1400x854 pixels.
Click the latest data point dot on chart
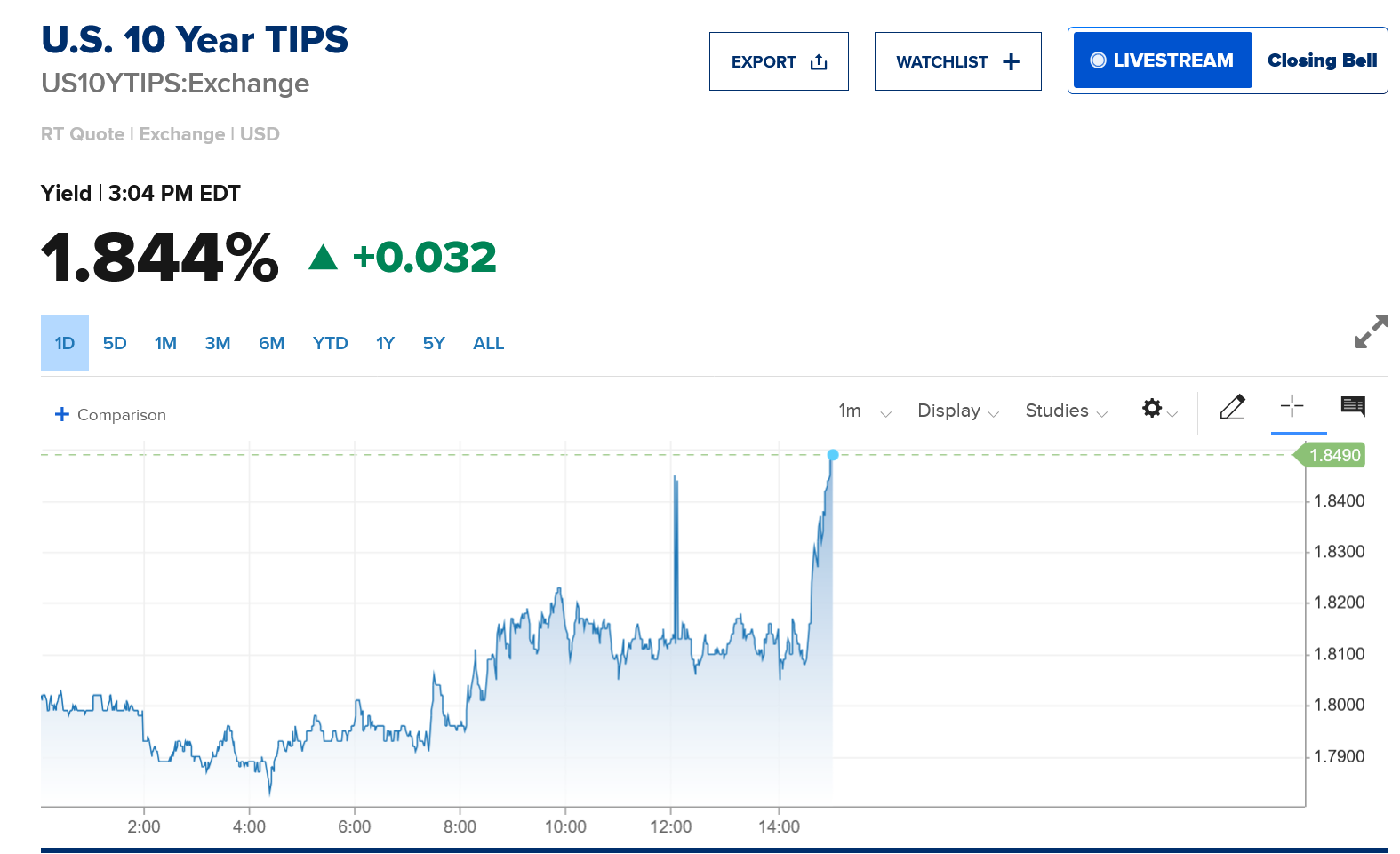coord(833,455)
